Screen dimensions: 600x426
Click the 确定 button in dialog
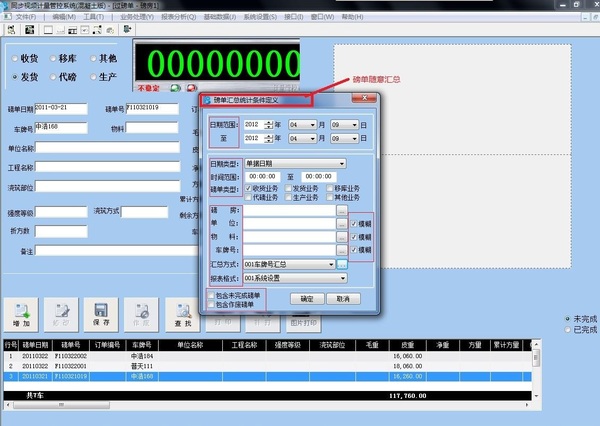point(307,299)
